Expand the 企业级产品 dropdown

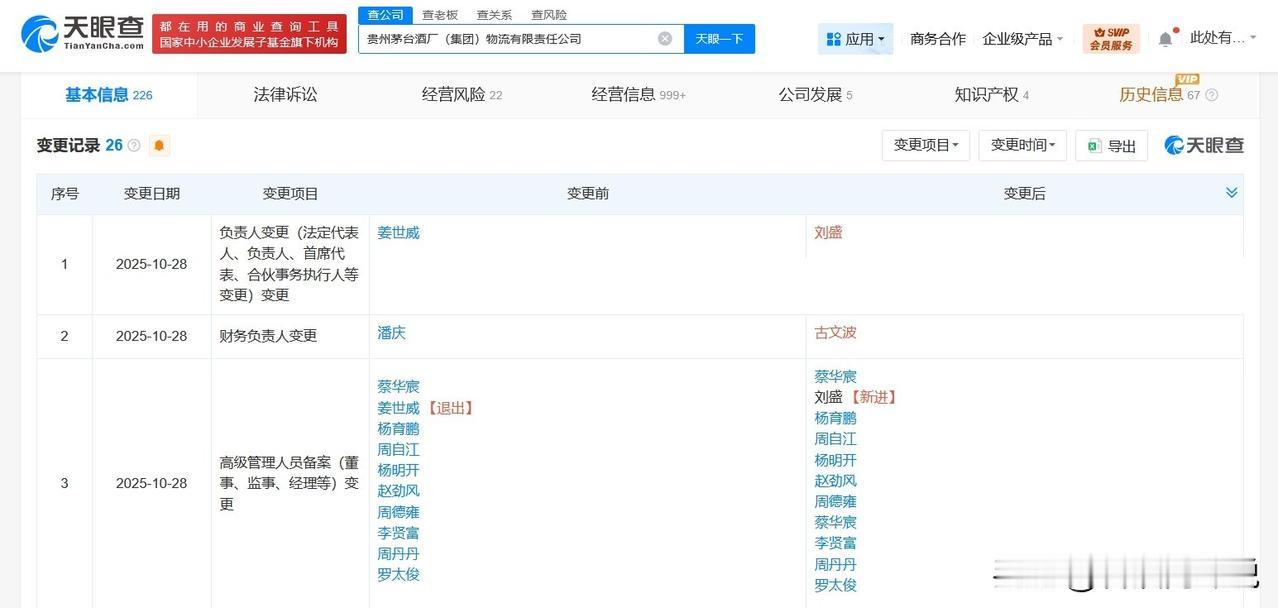pos(1023,39)
